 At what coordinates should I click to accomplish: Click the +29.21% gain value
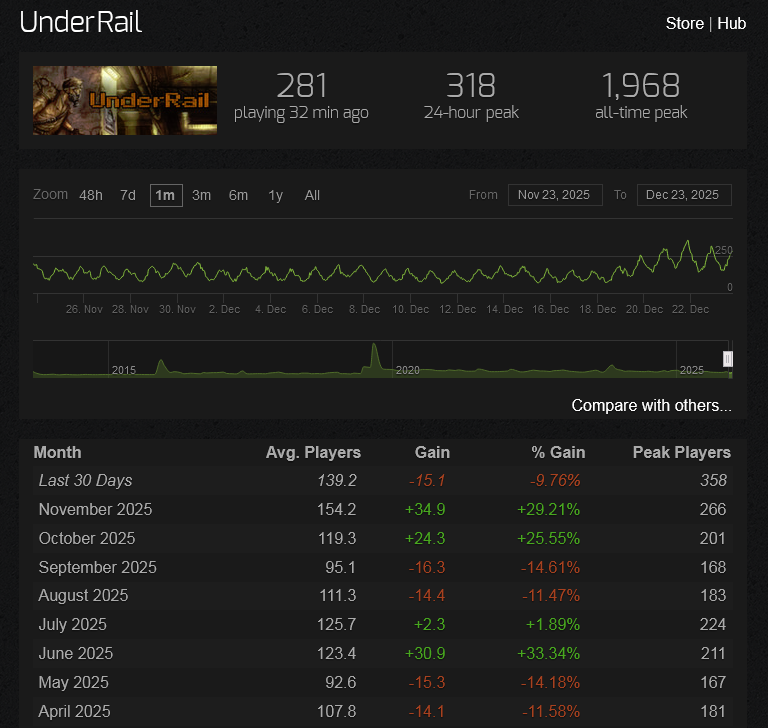click(548, 510)
